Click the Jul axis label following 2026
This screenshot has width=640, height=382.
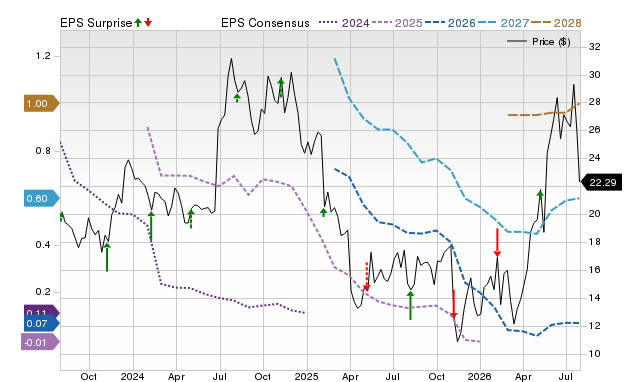pyautogui.click(x=565, y=376)
